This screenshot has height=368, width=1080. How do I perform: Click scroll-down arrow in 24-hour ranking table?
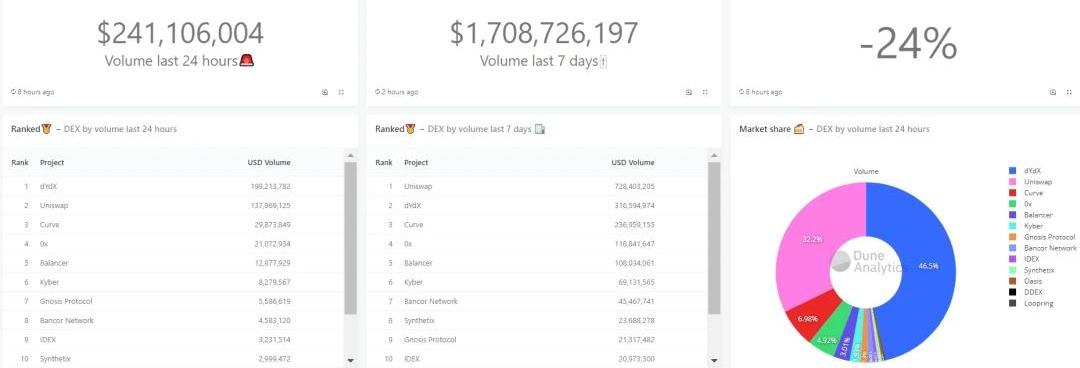pyautogui.click(x=350, y=360)
